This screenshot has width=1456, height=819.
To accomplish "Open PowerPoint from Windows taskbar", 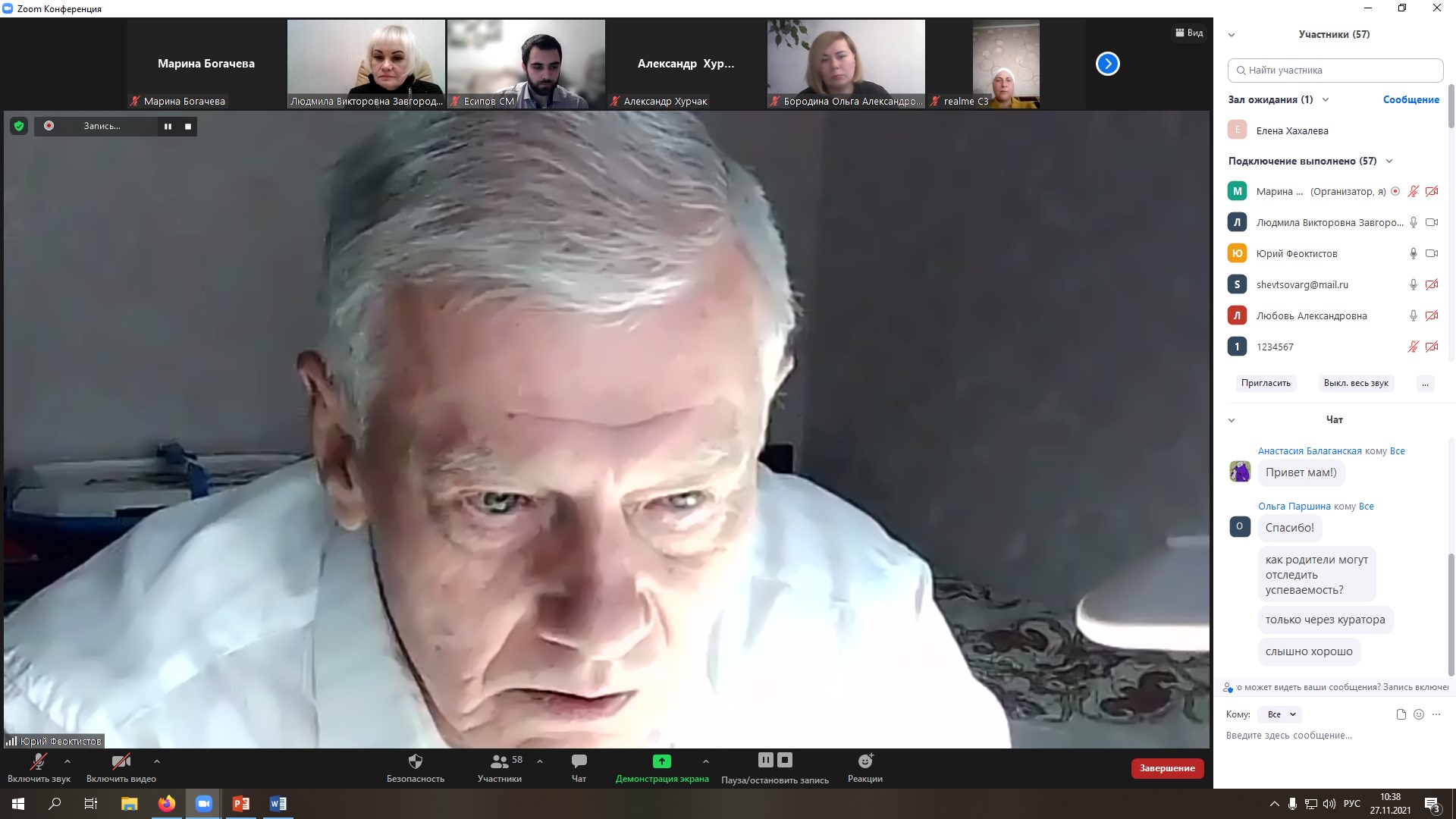I will pyautogui.click(x=241, y=804).
